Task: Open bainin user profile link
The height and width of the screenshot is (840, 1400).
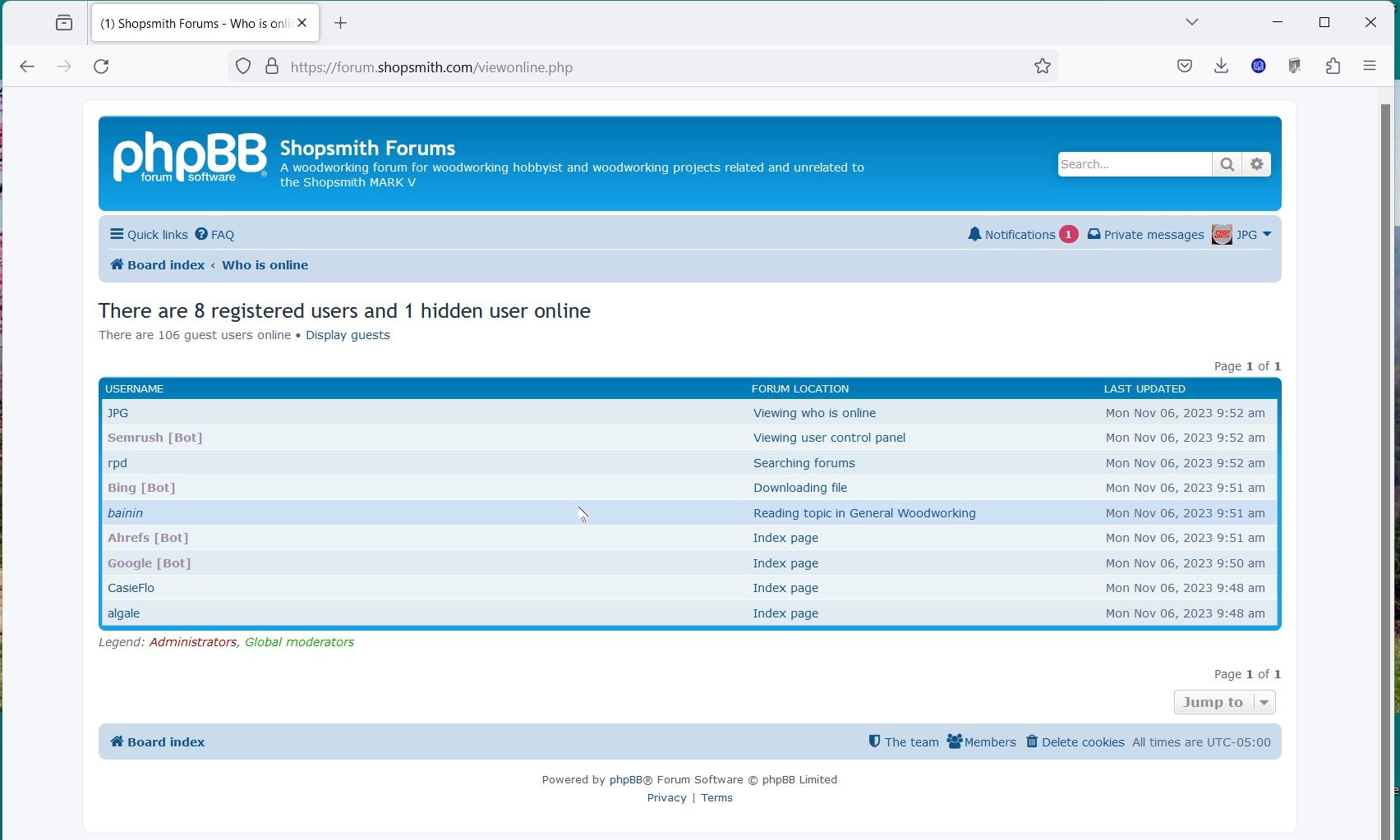Action: point(125,513)
